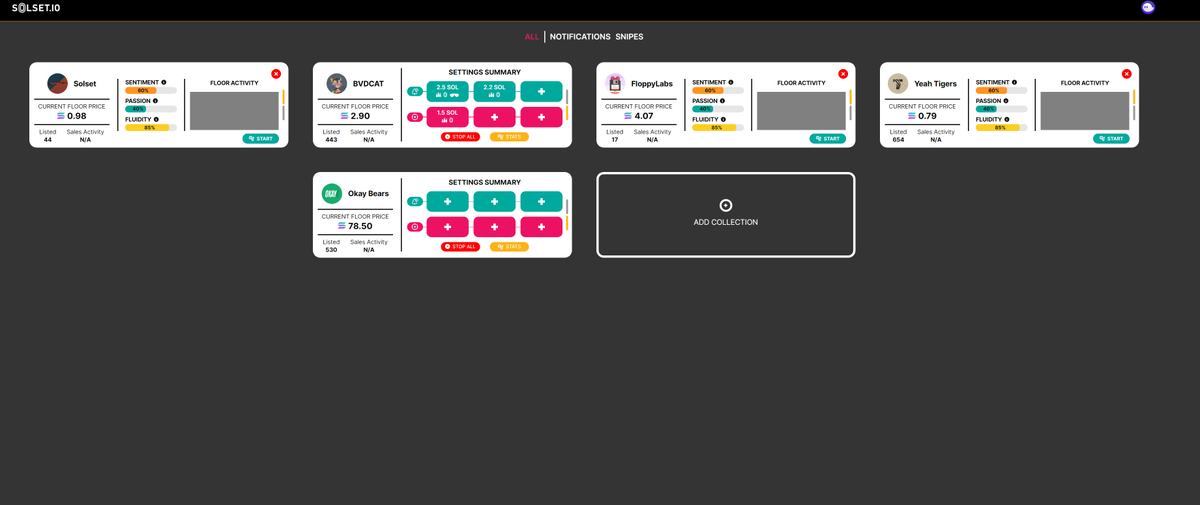
Task: Stop all Okay Bears alerts
Action: coord(461,246)
